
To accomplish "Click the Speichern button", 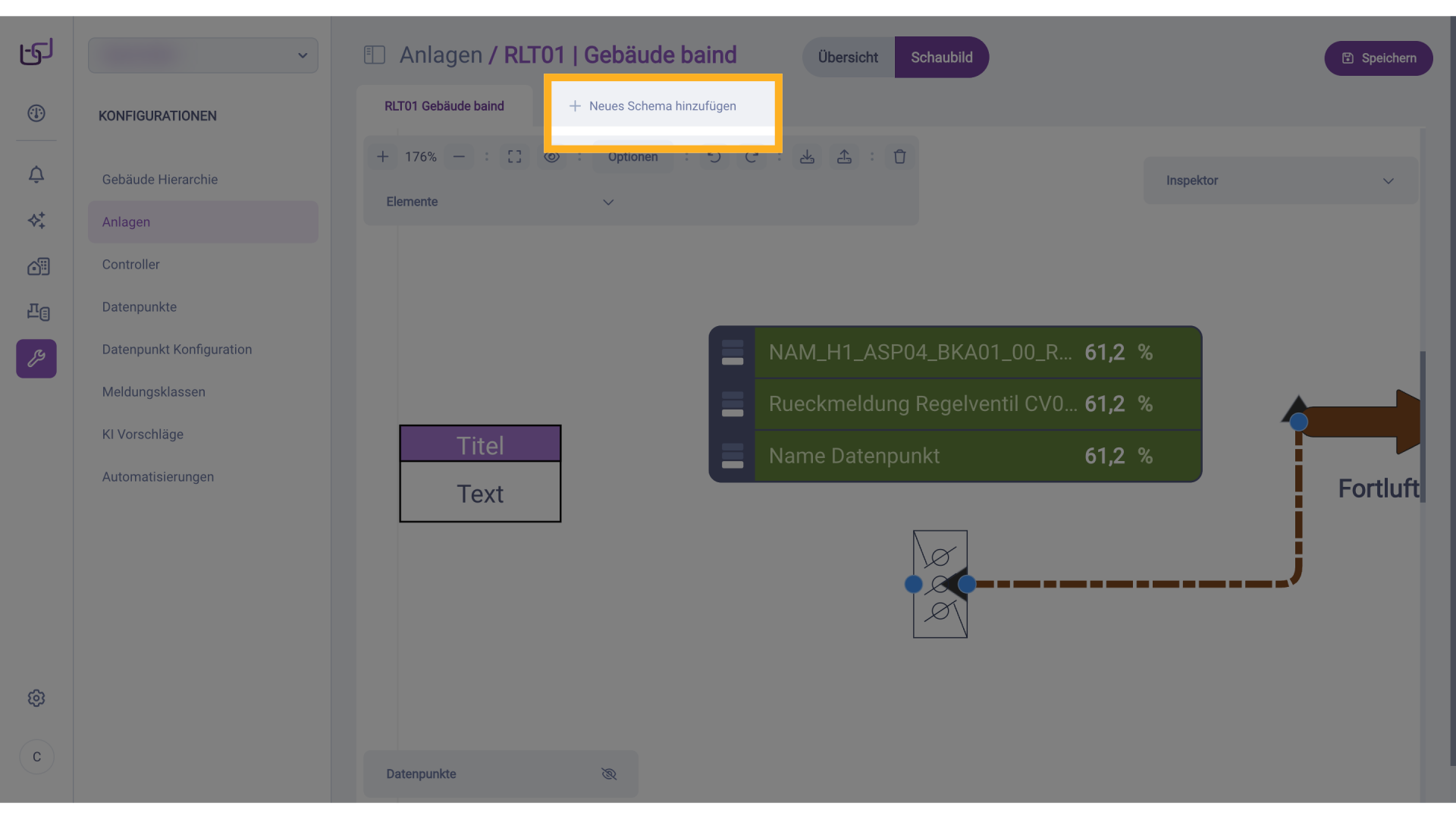I will pos(1378,58).
